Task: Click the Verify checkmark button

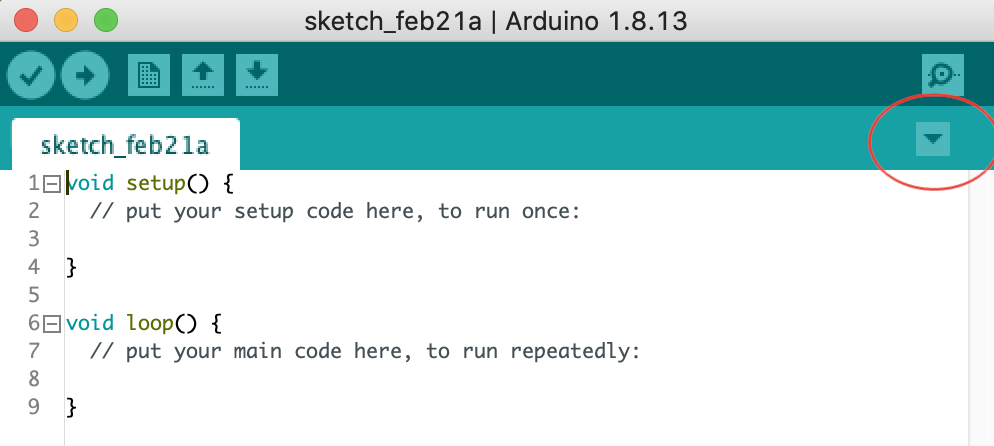Action: pos(30,76)
